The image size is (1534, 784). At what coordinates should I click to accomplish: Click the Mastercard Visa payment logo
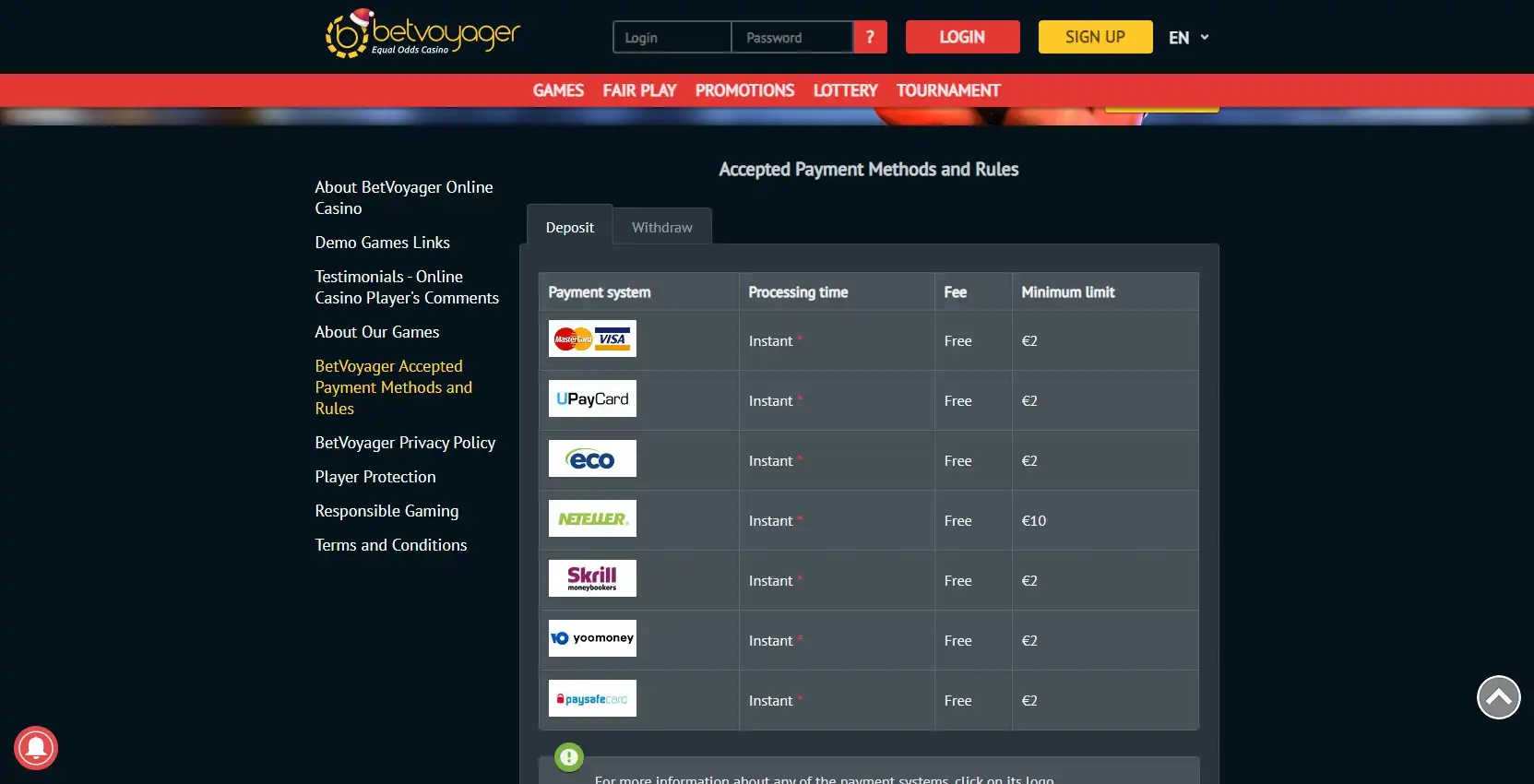click(592, 339)
